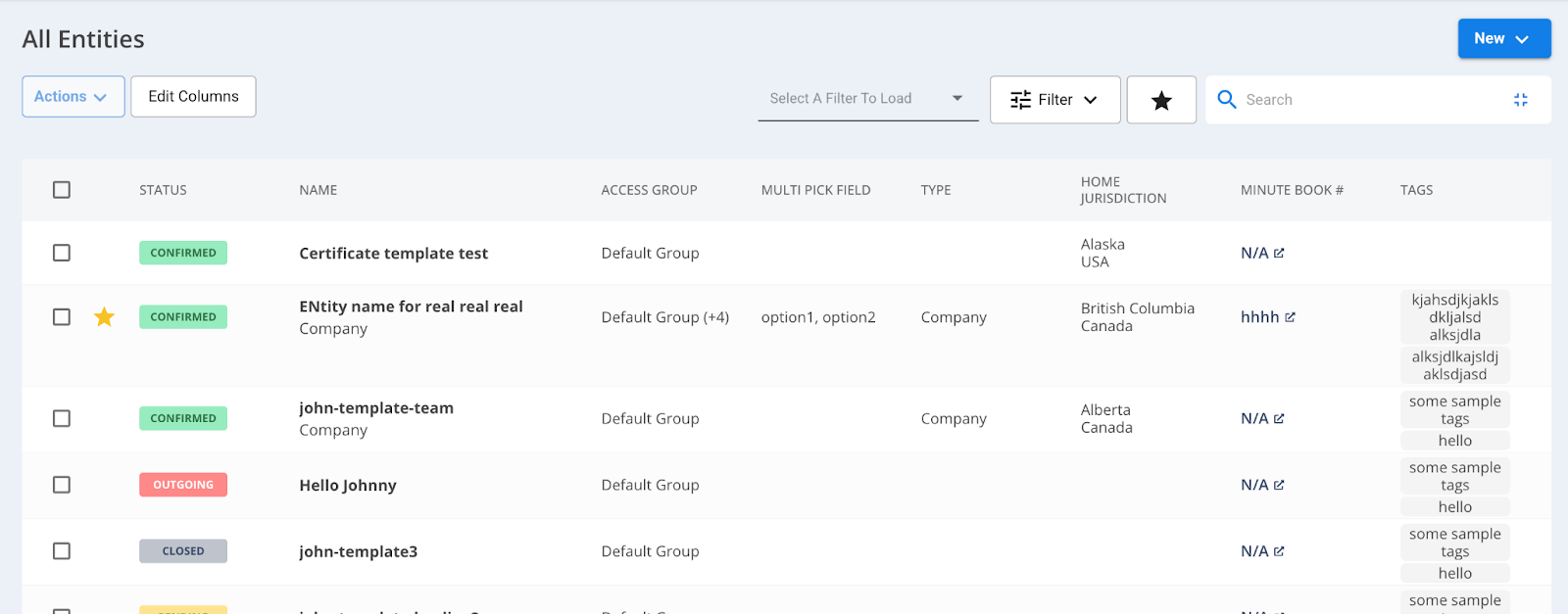Open minute book link icon for john-template3
The height and width of the screenshot is (614, 1568).
[x=1279, y=551]
